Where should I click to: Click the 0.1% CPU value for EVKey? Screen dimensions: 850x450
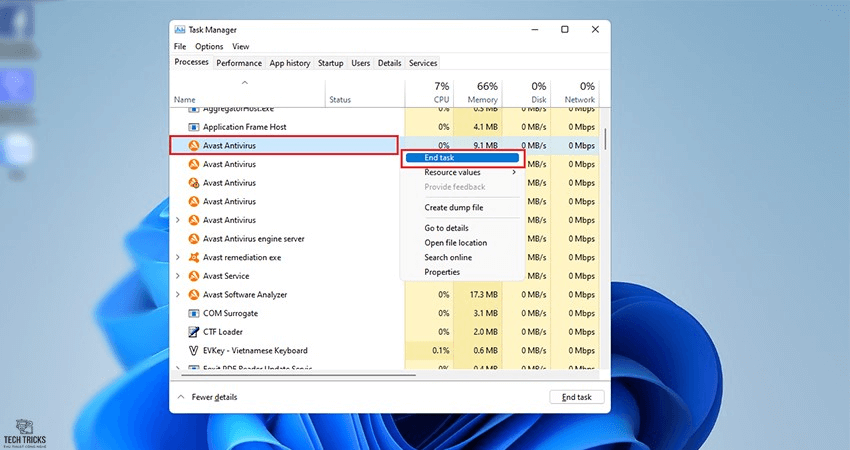pyautogui.click(x=441, y=351)
